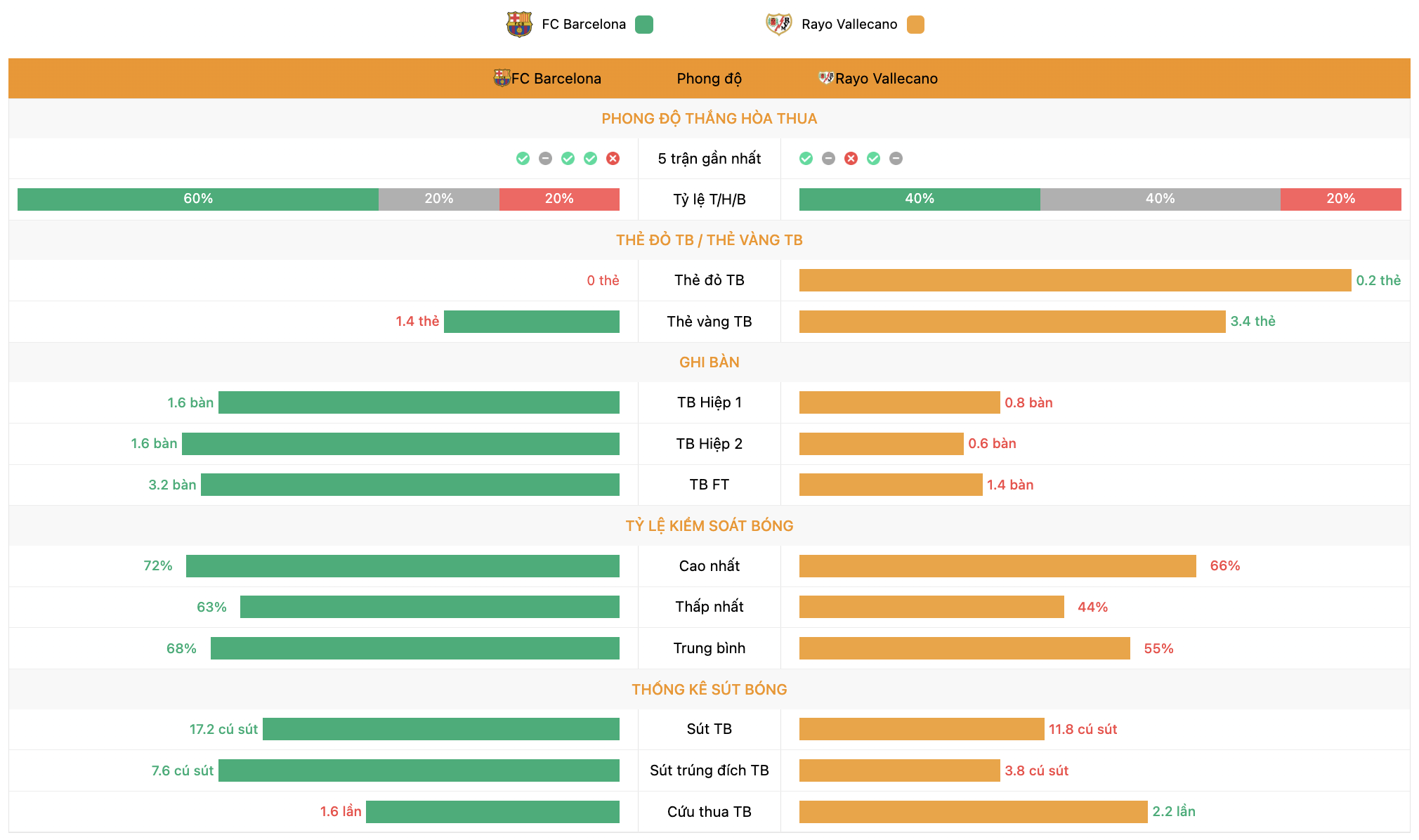
Task: Click Rayo's third recent match loss icon
Action: [x=851, y=159]
